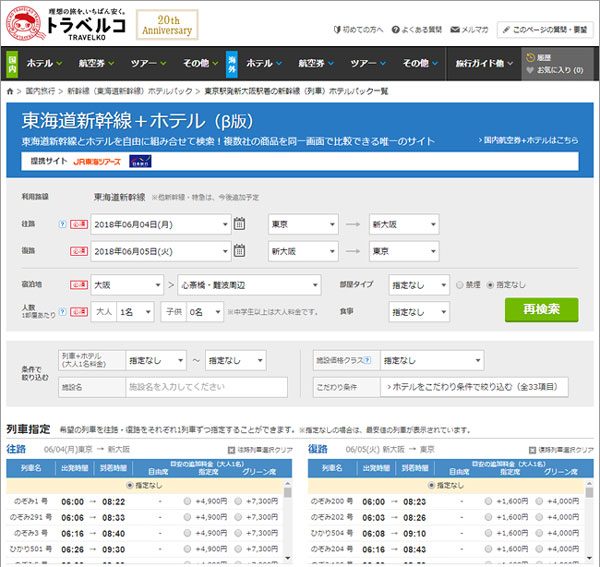The width and height of the screenshot is (600, 567).
Task: Open the 20th Anniversary banner
Action: [x=167, y=25]
